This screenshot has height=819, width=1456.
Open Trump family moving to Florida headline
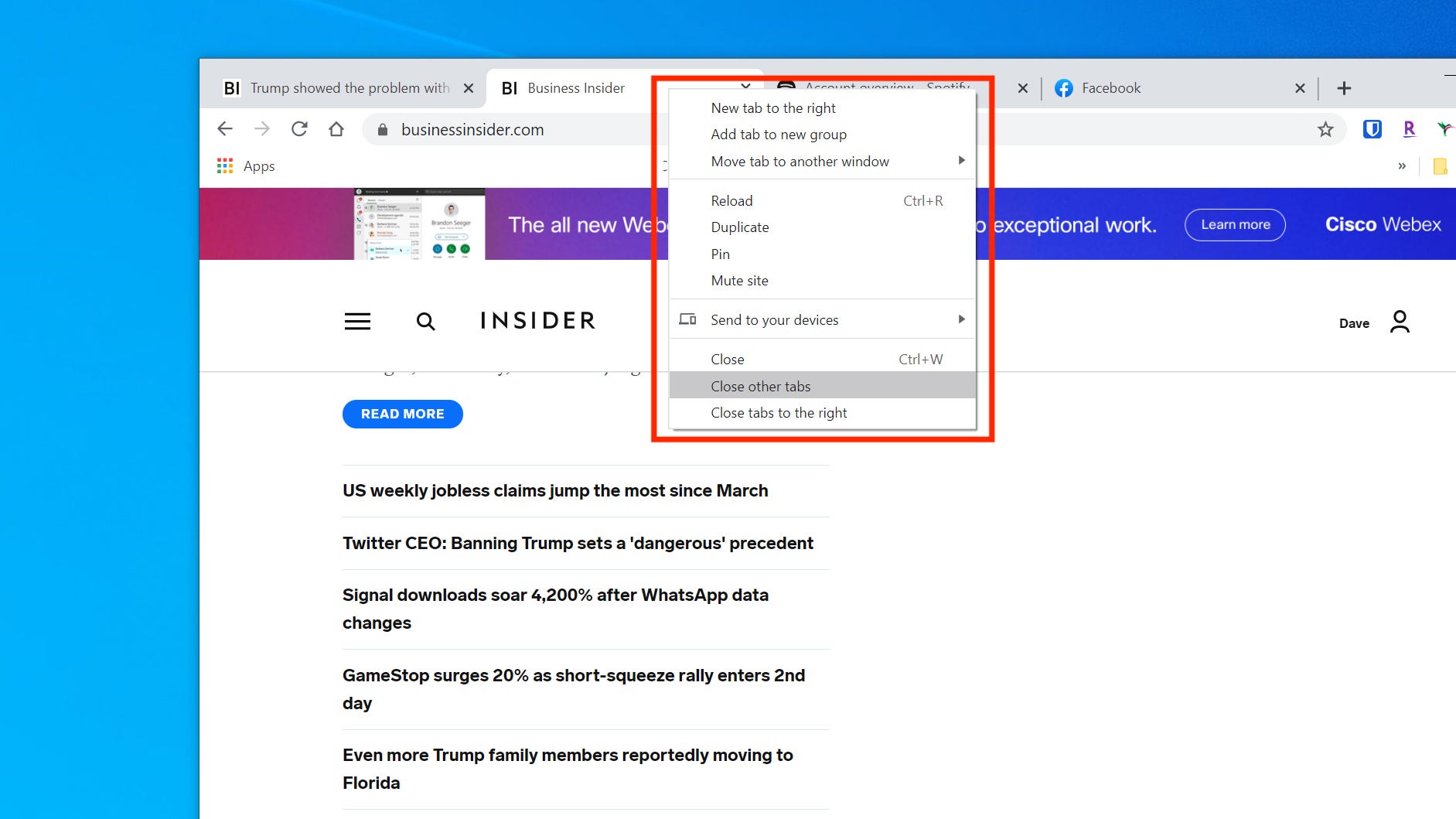point(568,769)
